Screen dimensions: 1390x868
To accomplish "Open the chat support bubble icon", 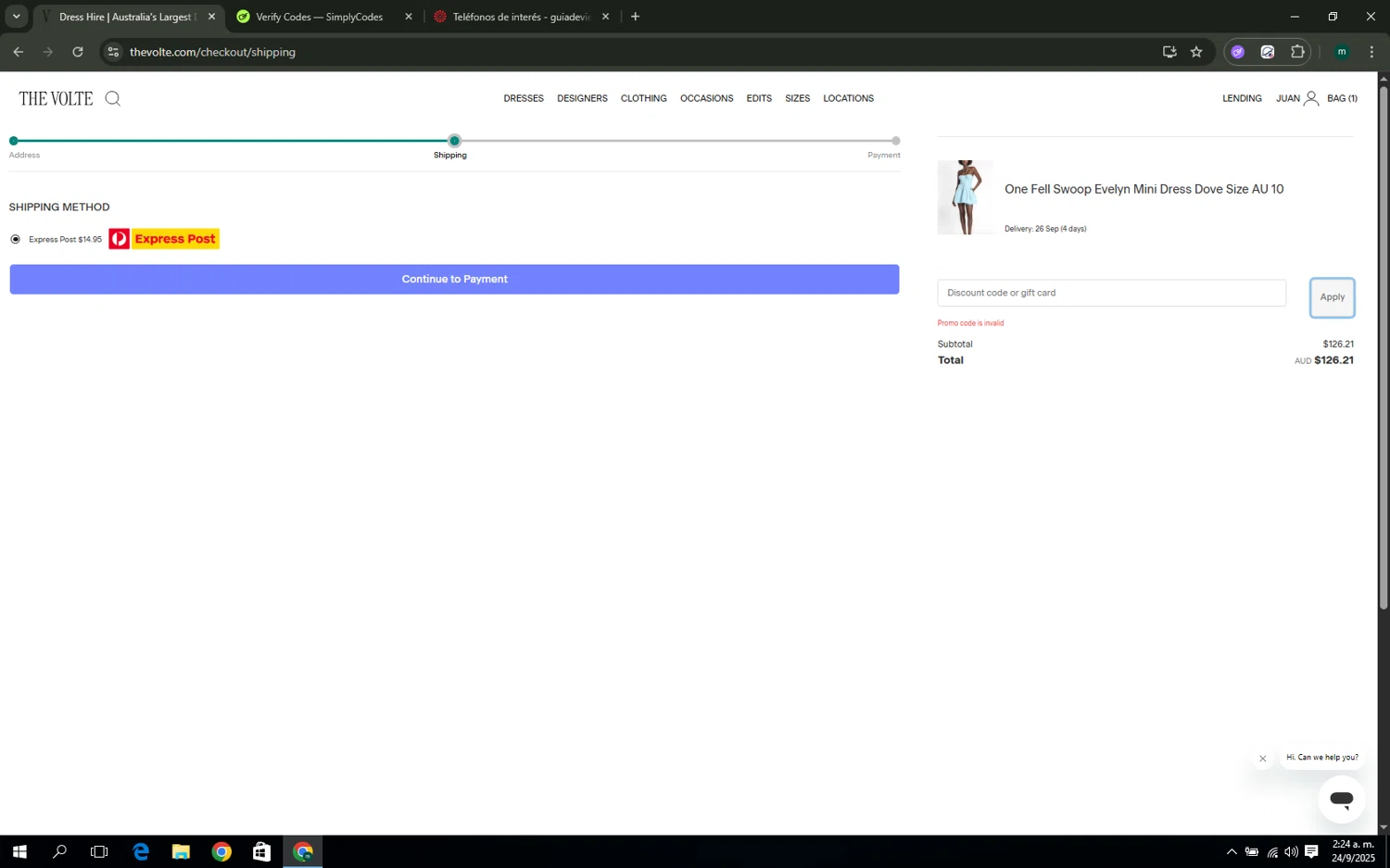I will 1341,799.
